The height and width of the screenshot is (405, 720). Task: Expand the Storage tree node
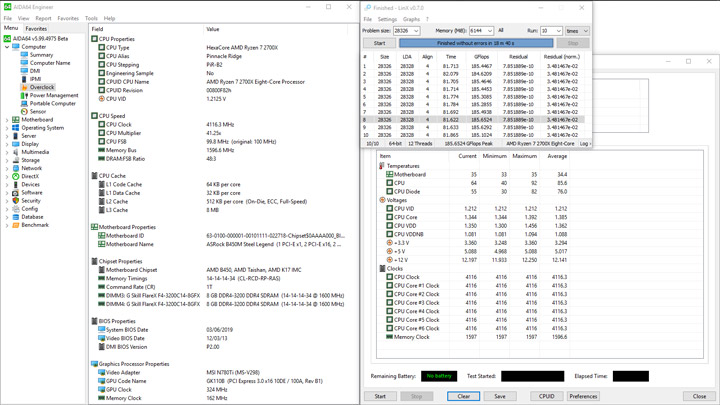7,160
